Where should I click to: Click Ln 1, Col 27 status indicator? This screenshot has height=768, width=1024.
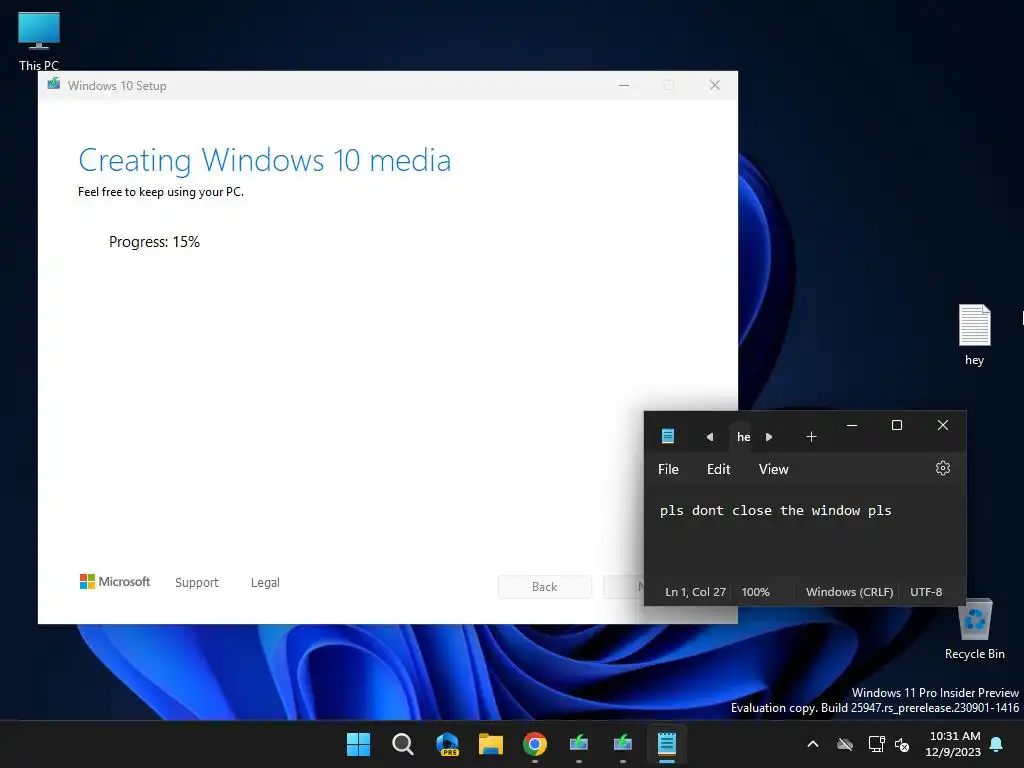coord(695,592)
